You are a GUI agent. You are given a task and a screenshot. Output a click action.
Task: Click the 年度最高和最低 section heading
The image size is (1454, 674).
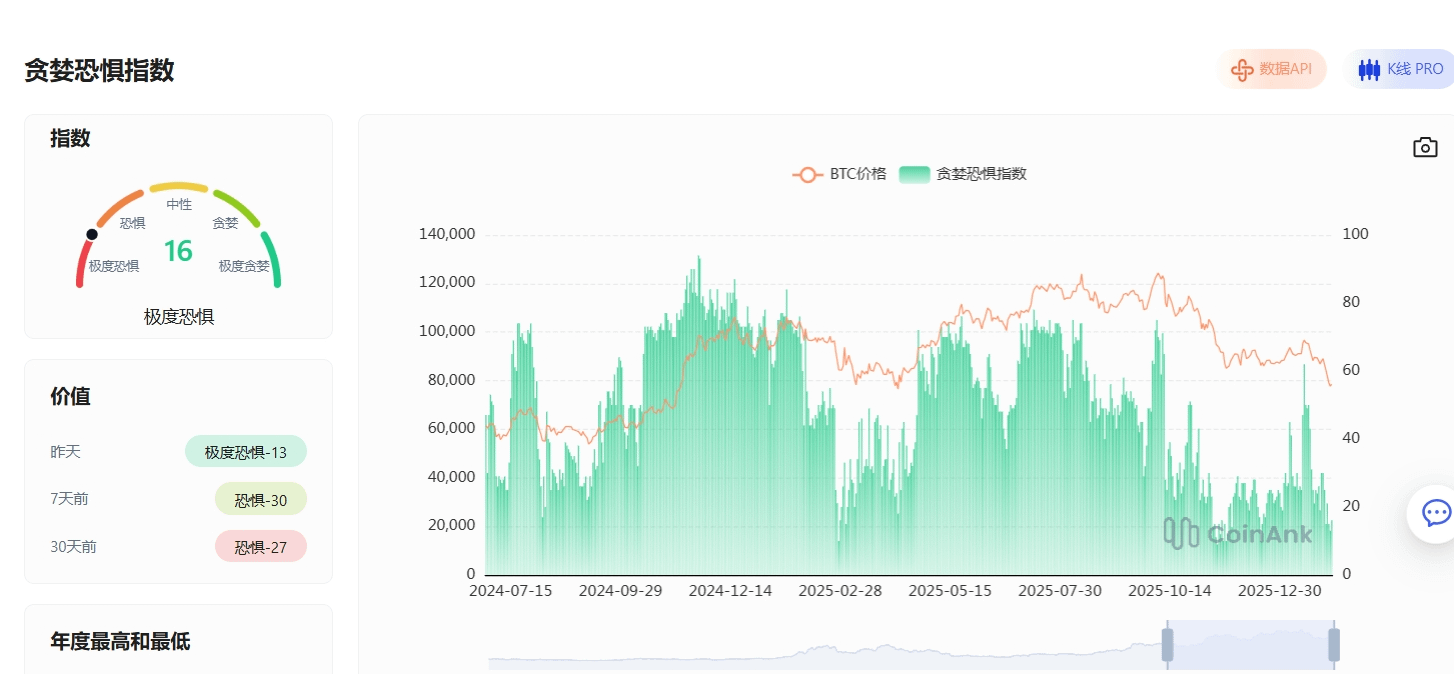120,641
